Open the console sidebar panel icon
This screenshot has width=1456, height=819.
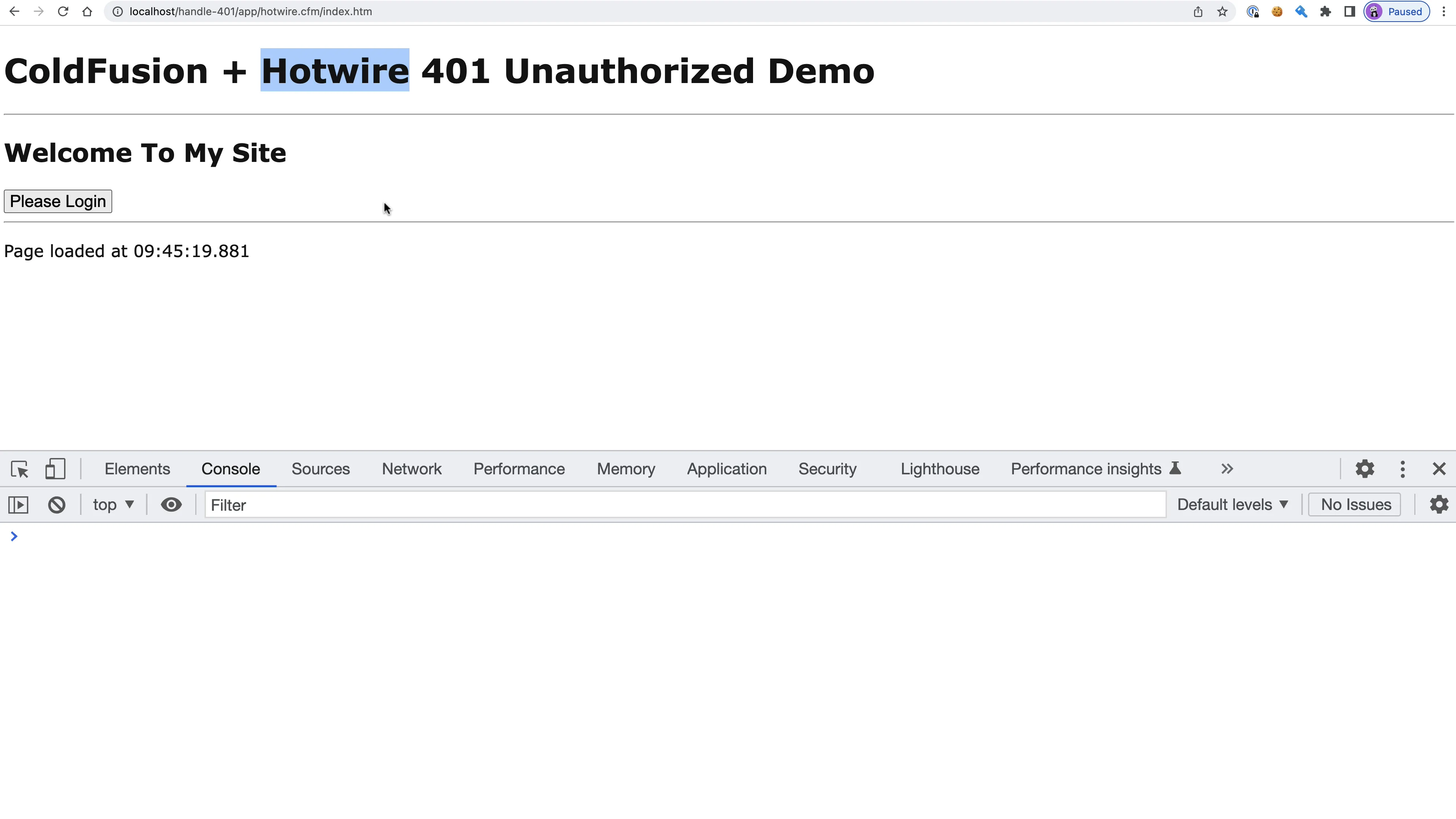click(x=17, y=505)
